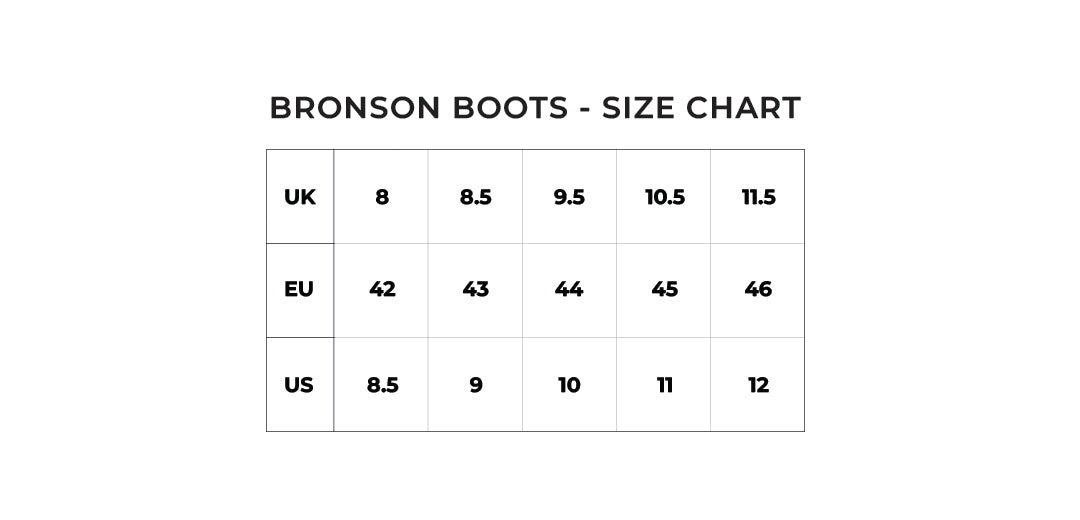Click UK size 11.5 cell
This screenshot has width=1080, height=520.
[x=758, y=197]
